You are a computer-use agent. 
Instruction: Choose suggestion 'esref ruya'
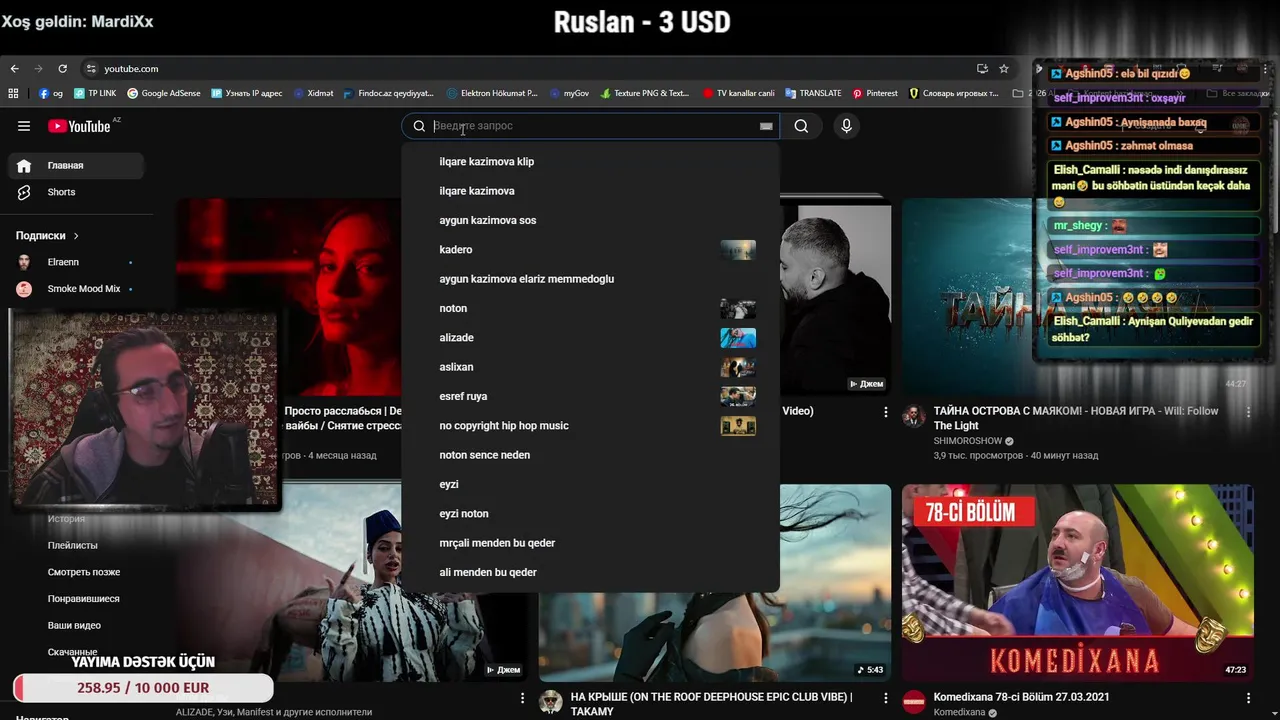point(590,396)
